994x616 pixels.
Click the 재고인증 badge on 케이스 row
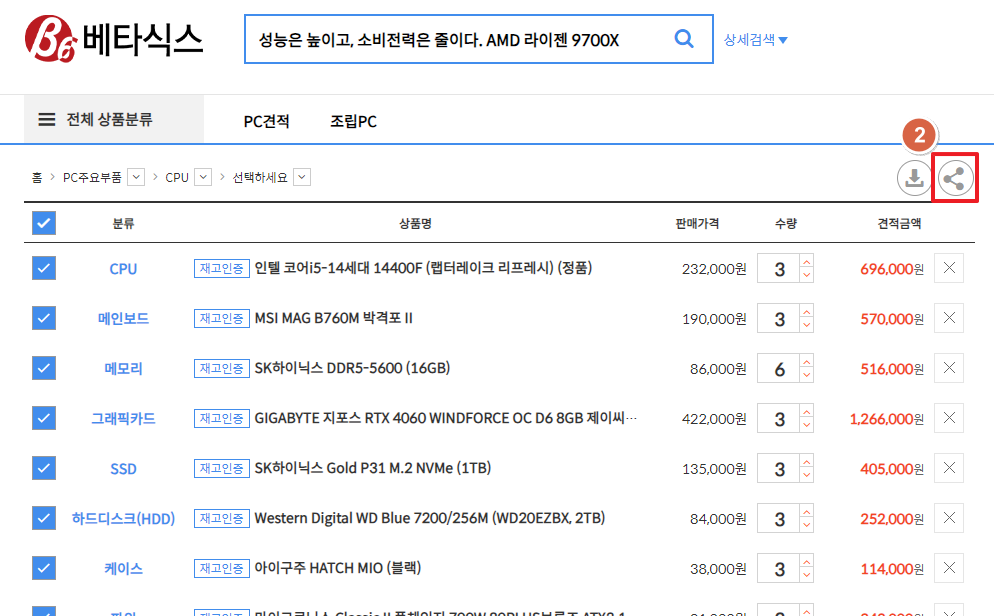[221, 569]
